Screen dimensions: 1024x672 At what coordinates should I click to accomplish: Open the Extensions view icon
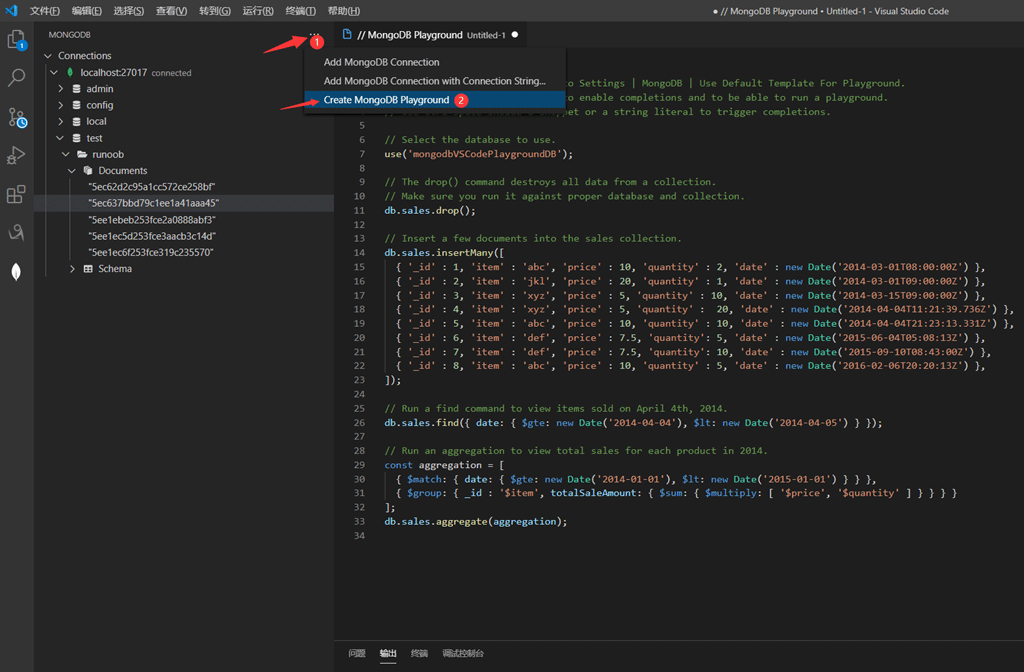click(16, 194)
